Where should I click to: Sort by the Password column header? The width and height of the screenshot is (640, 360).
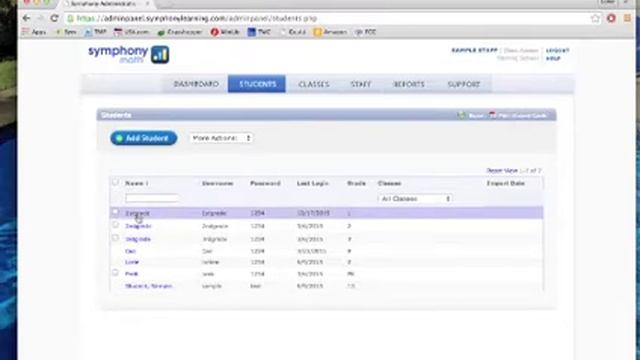[265, 183]
